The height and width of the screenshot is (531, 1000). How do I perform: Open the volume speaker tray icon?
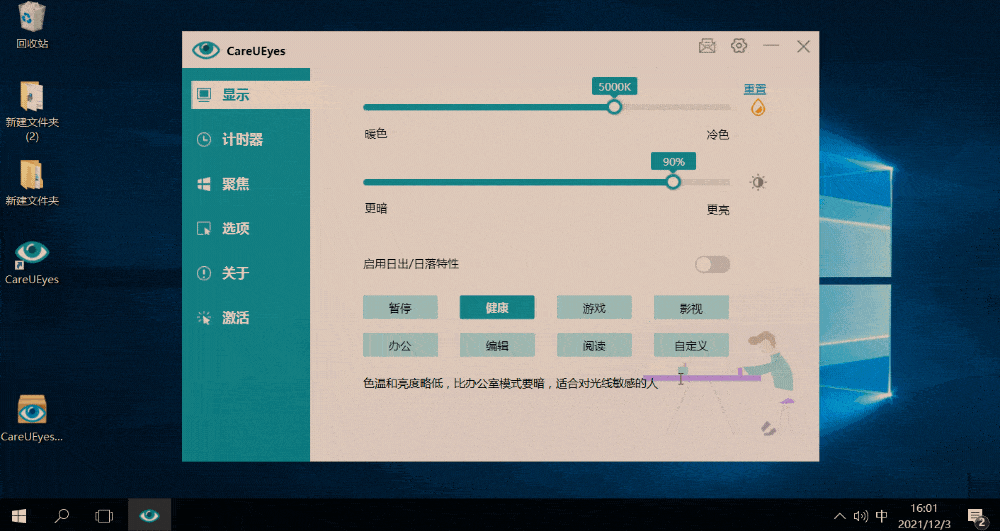point(860,516)
